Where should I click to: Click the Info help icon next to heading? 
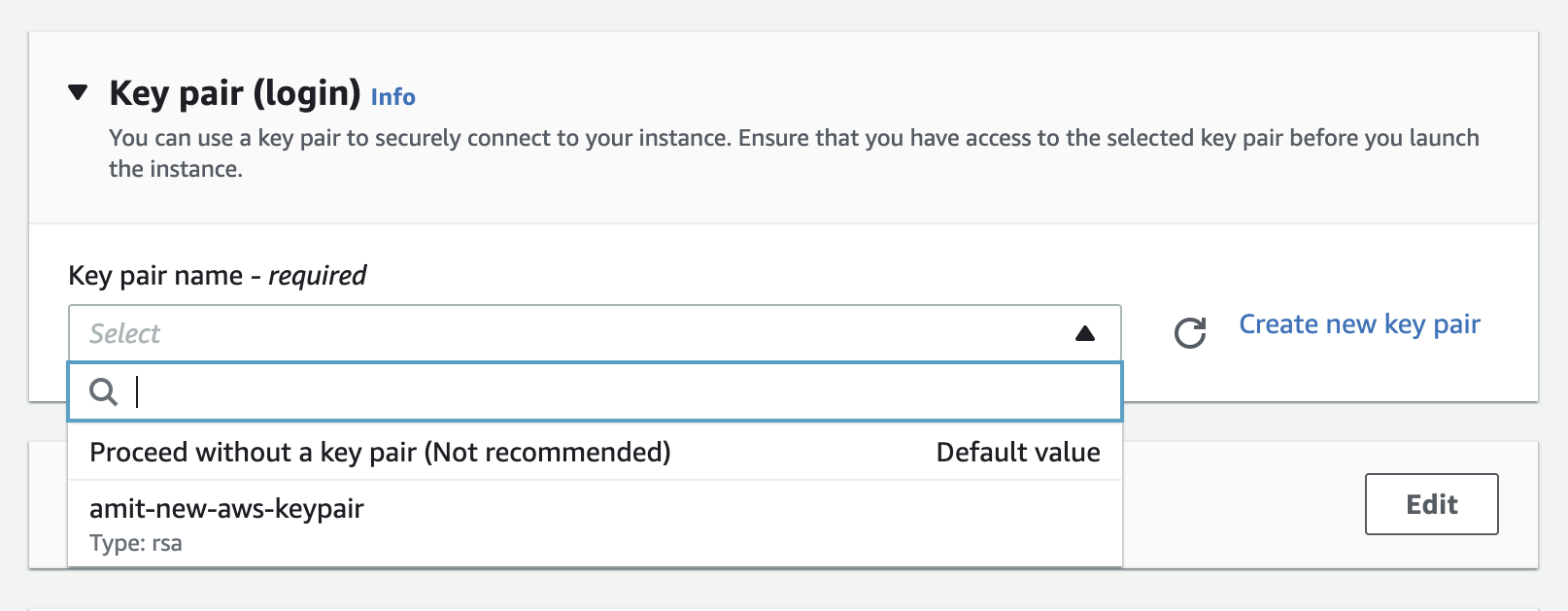(x=393, y=96)
